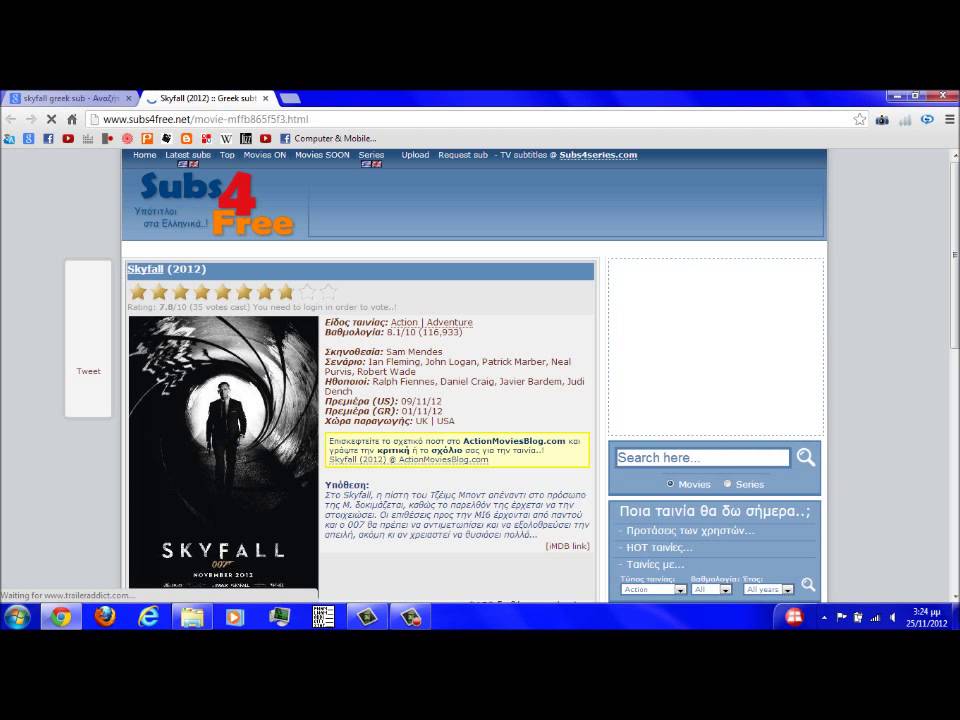This screenshot has width=960, height=720.
Task: Open Firefox from the taskbar
Action: point(105,617)
